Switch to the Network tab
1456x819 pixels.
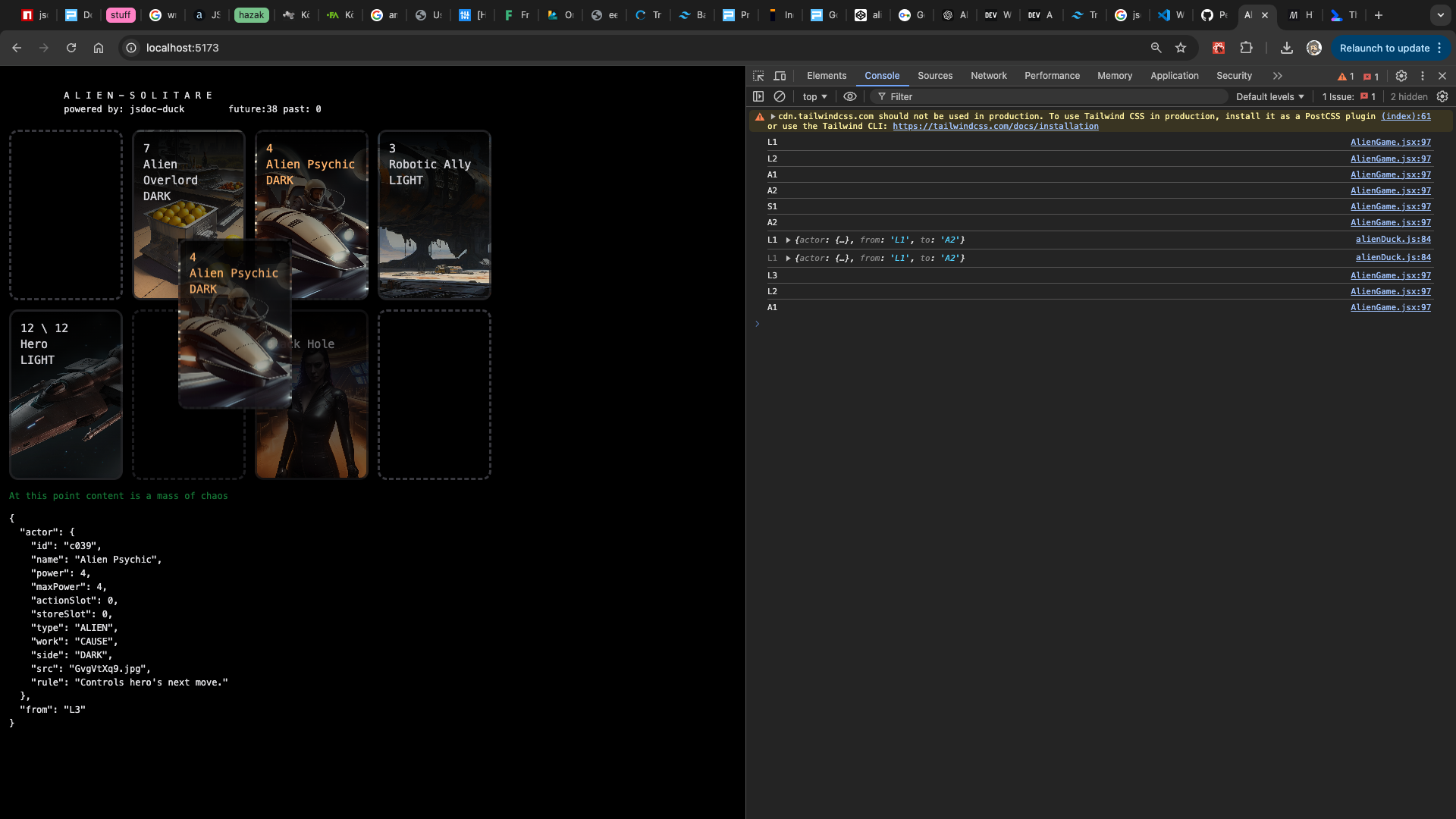tap(988, 76)
